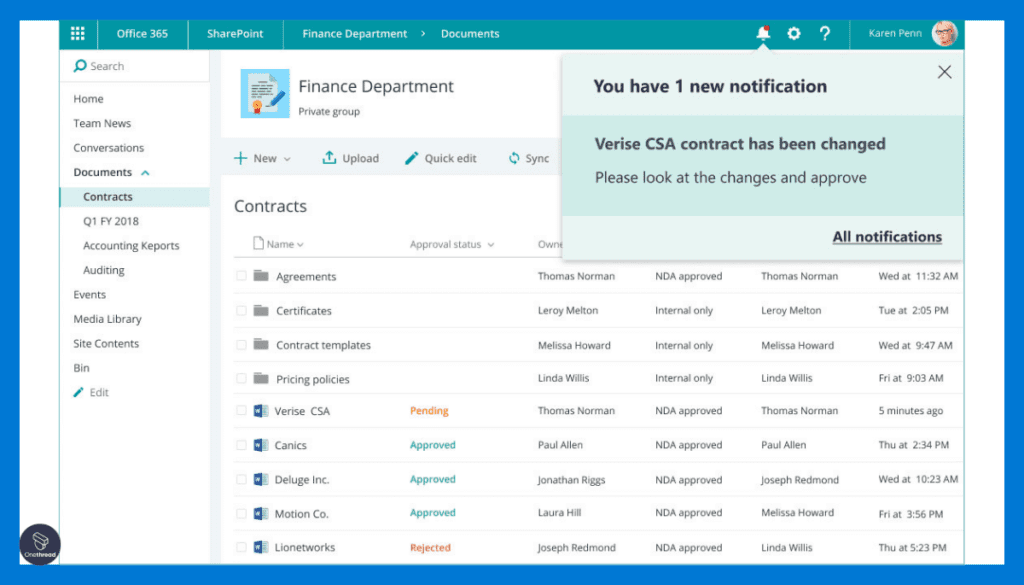Select the Pricing policies row checkbox
The height and width of the screenshot is (585, 1024).
click(x=241, y=378)
